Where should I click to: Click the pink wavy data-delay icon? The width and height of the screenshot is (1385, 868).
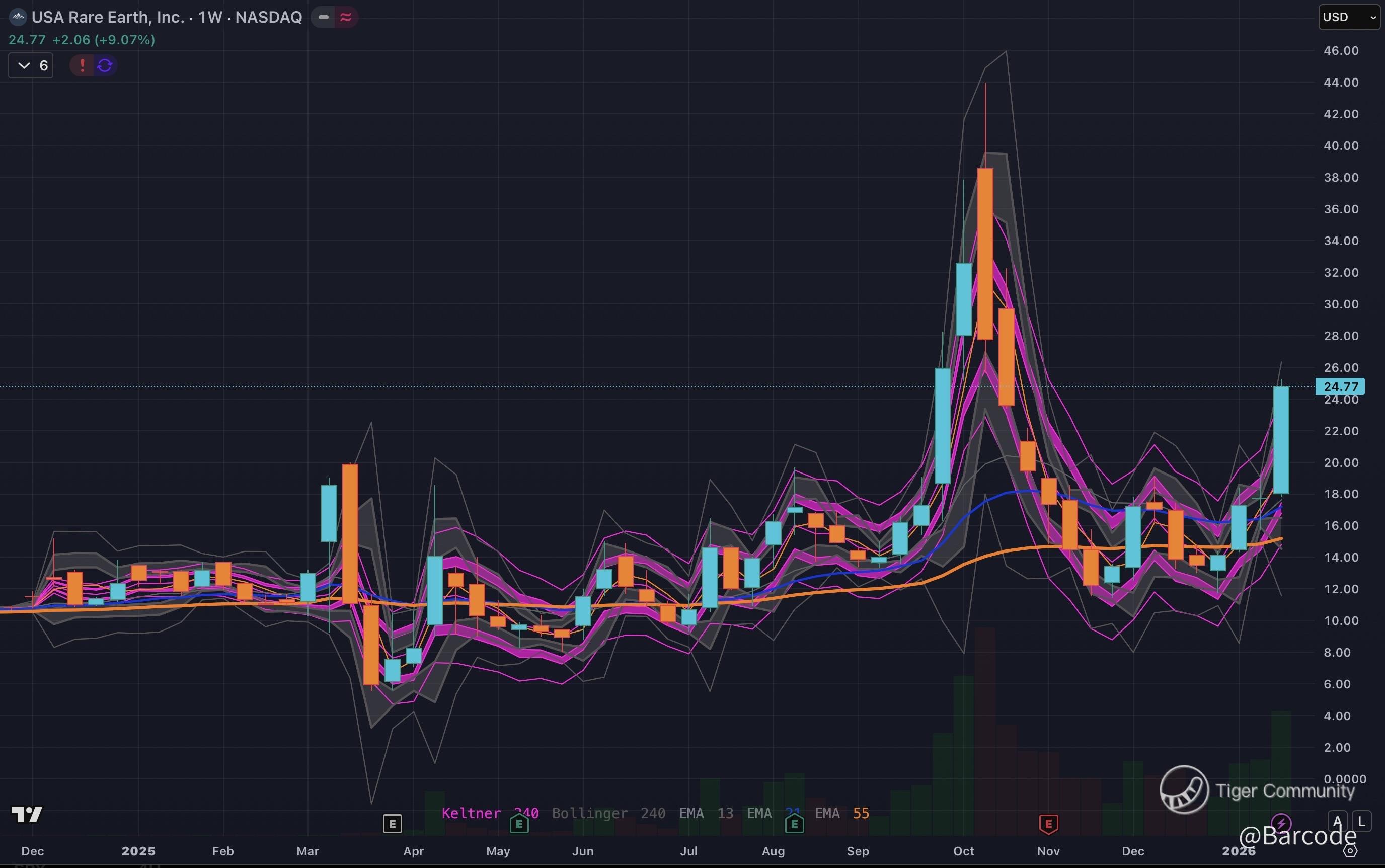point(346,17)
